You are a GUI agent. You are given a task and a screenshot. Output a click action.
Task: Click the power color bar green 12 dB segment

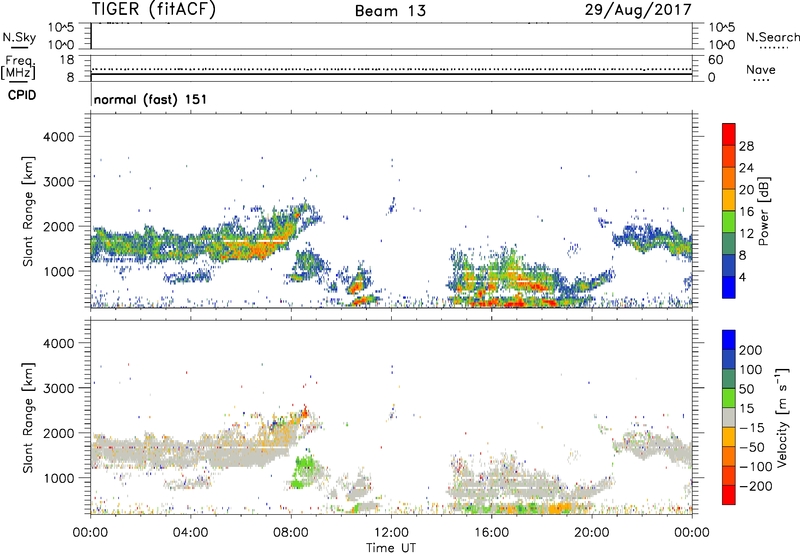[729, 222]
